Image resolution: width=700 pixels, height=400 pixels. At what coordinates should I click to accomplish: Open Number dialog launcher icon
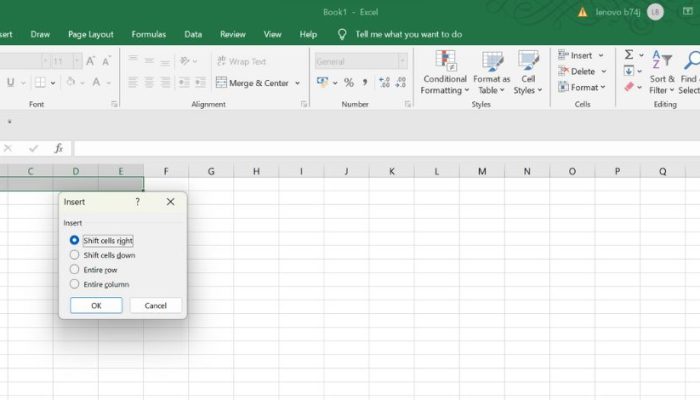408,104
